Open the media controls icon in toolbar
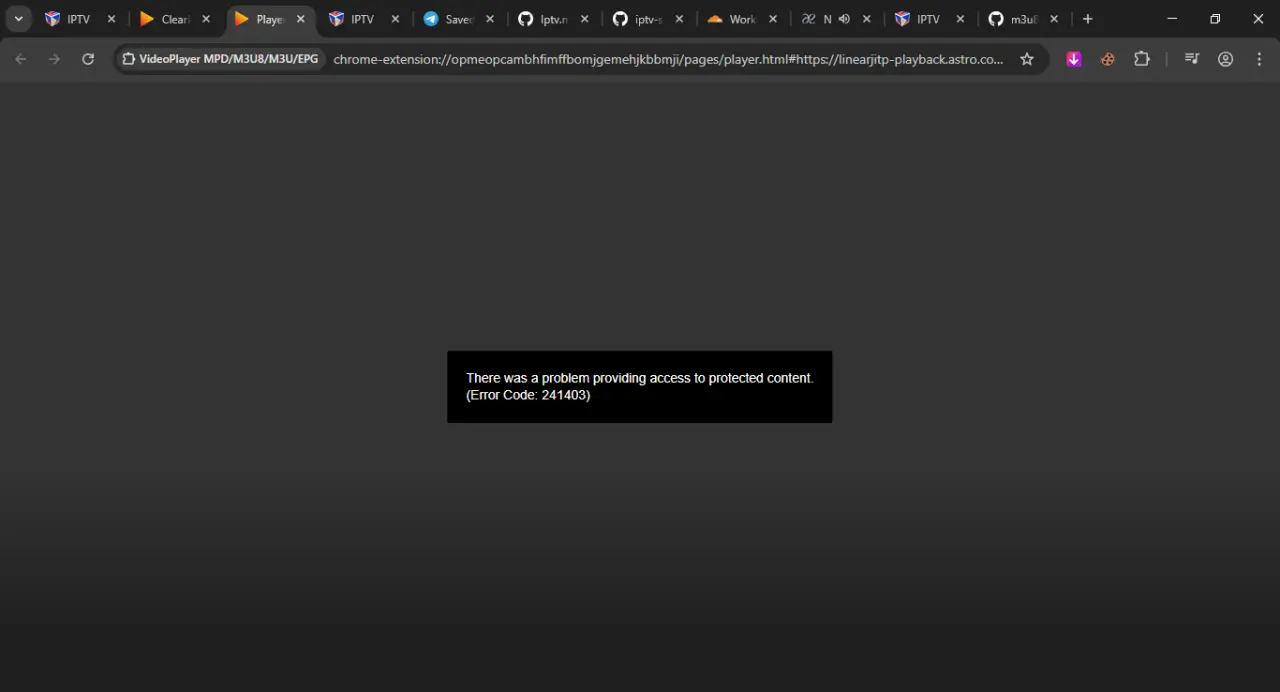 click(1192, 59)
